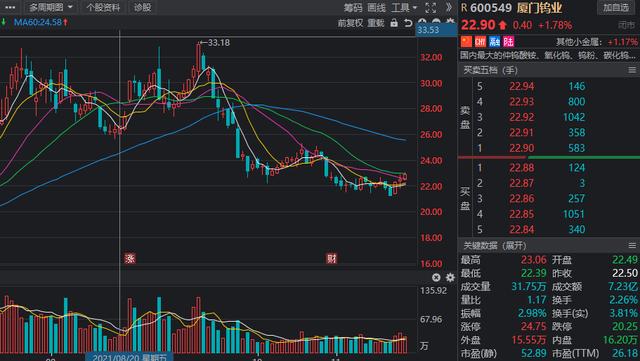Click the 外盘 value 15.55万
This screenshot has height=361, width=640.
pyautogui.click(x=529, y=340)
